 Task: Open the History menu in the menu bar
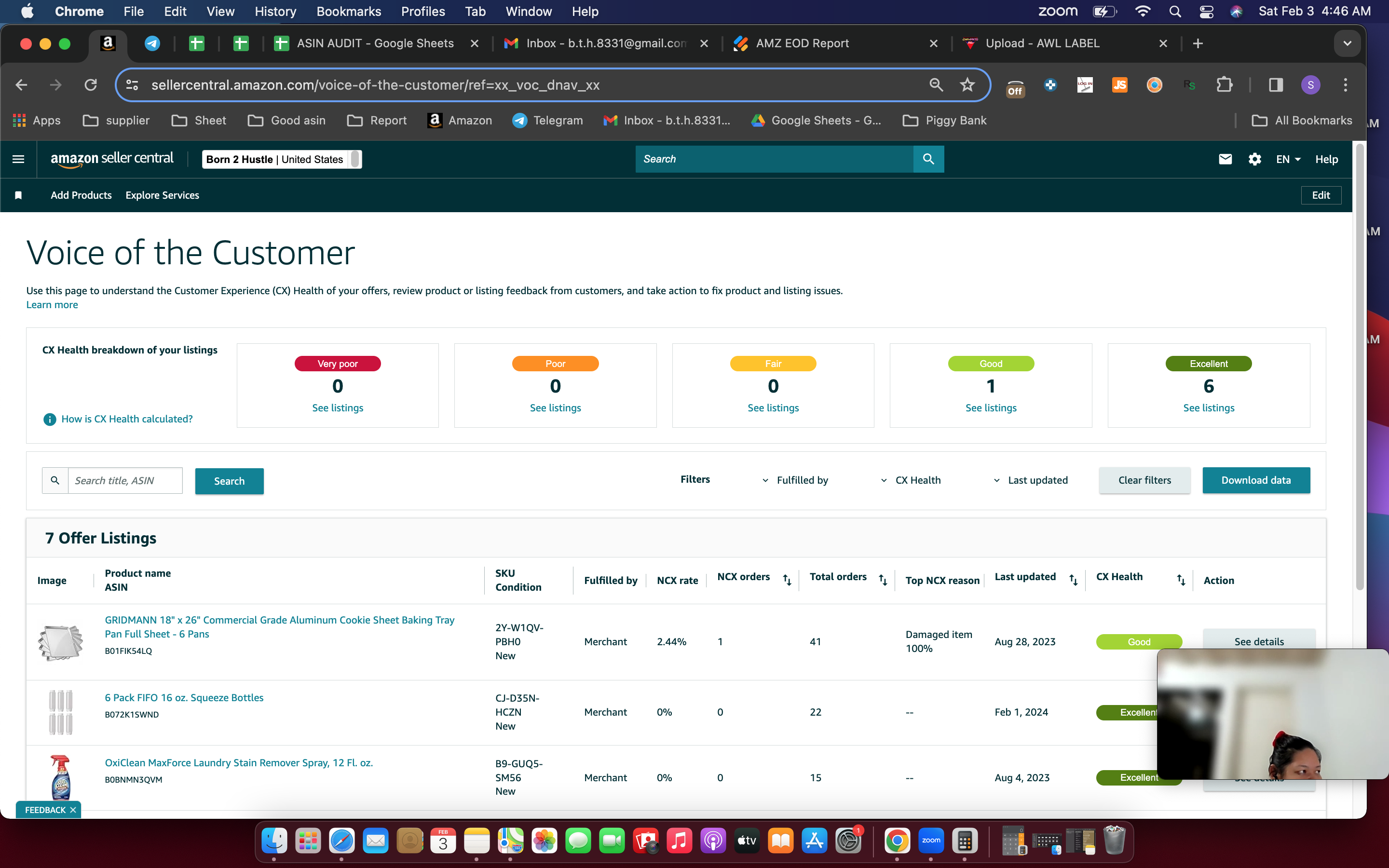pyautogui.click(x=275, y=12)
